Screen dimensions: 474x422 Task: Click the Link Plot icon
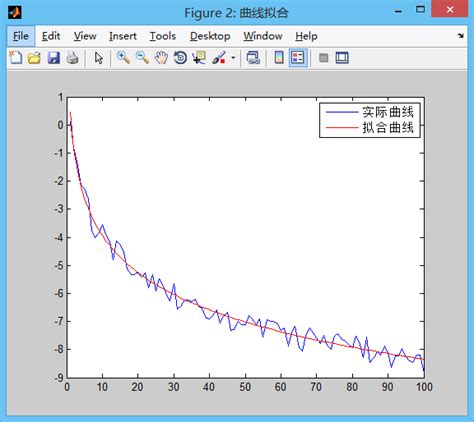point(253,58)
